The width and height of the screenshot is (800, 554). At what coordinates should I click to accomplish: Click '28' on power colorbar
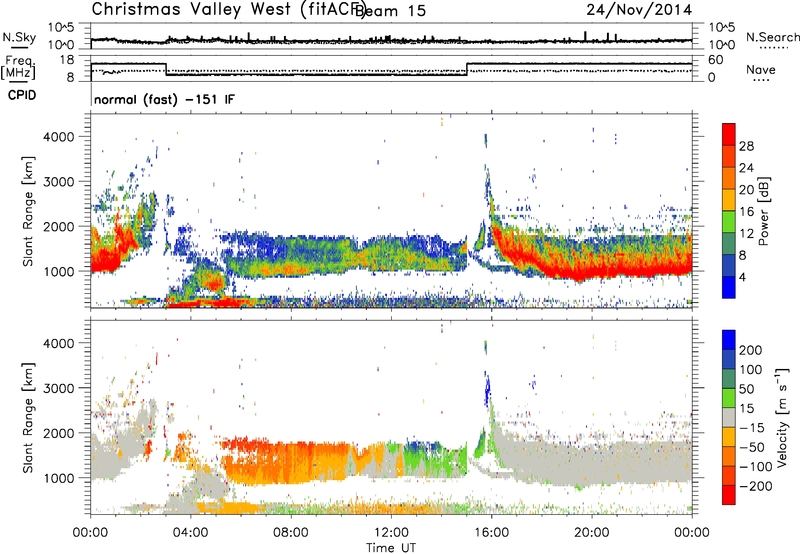(746, 146)
